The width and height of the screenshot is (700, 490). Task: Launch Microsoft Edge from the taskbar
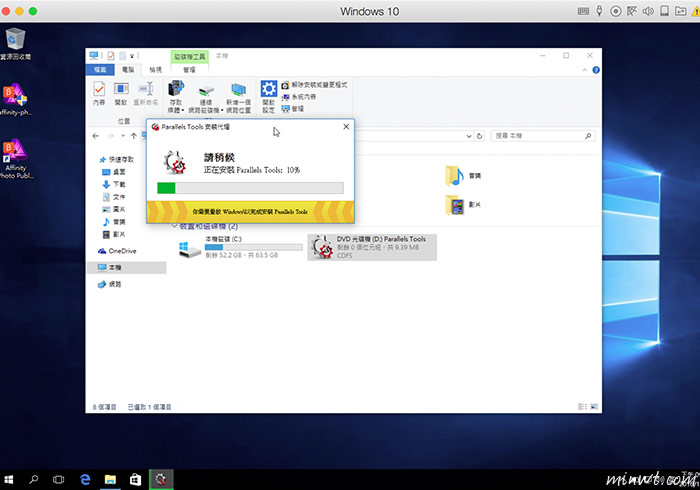[85, 480]
